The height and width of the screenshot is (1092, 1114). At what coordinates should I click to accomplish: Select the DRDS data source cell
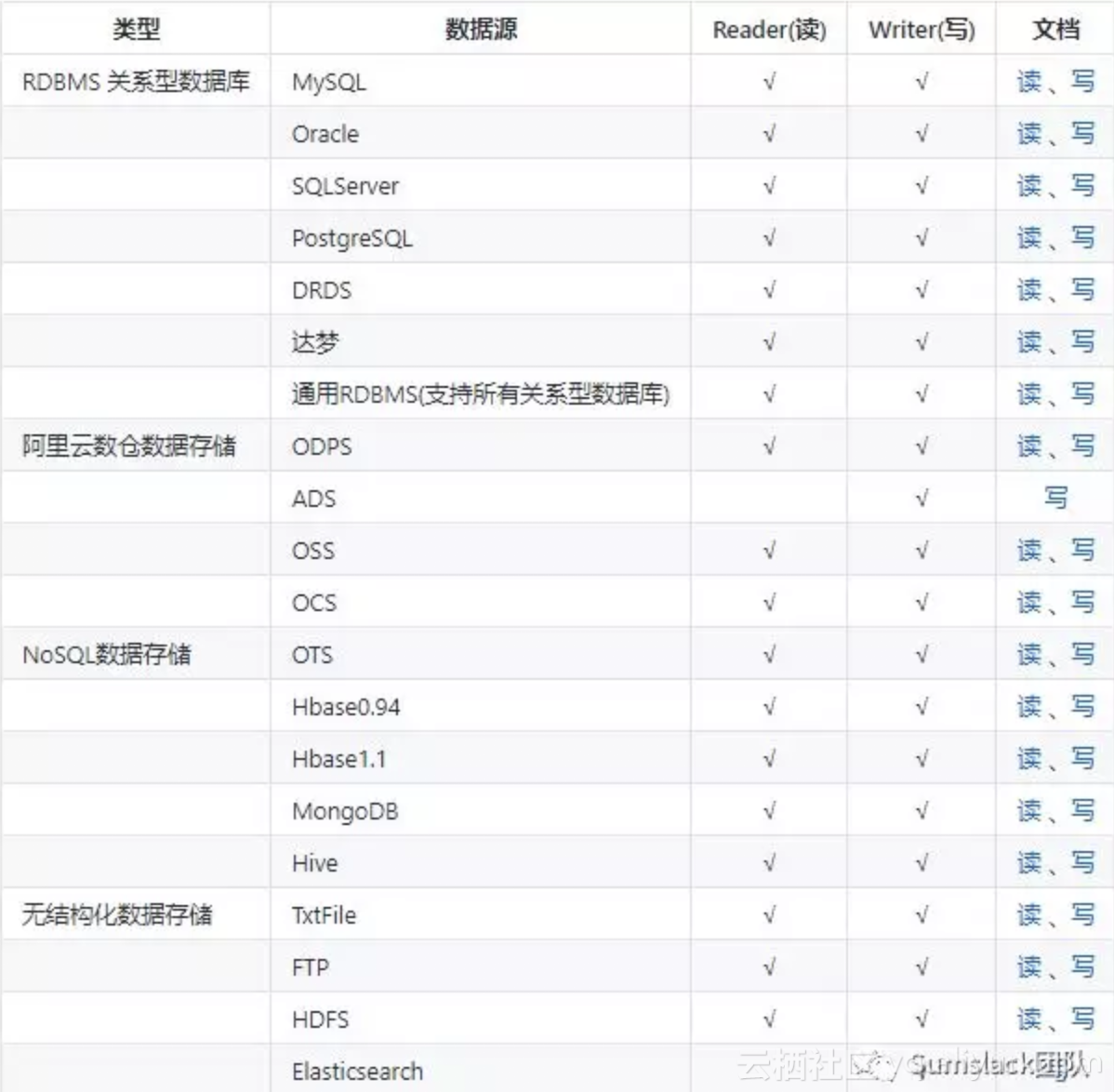pos(481,290)
